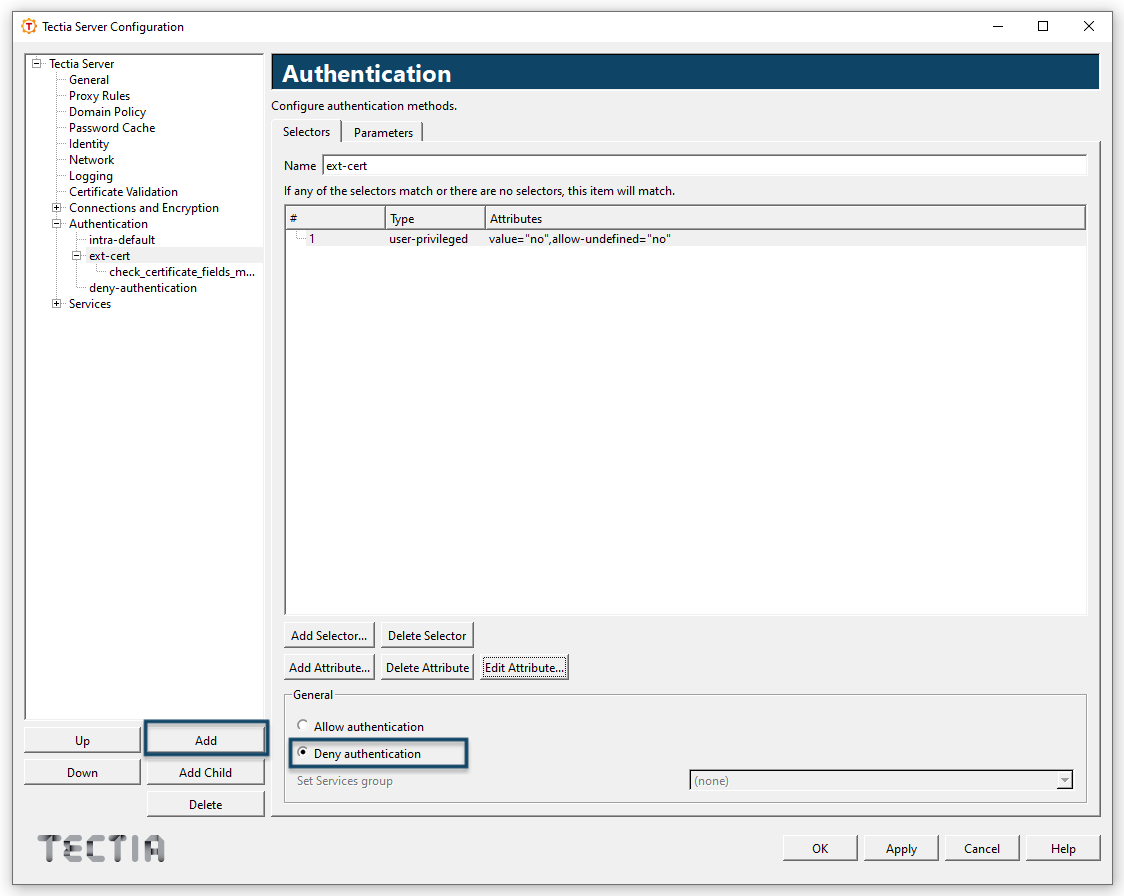Click value="no" attributes cell
1124x896 pixels.
coord(580,239)
